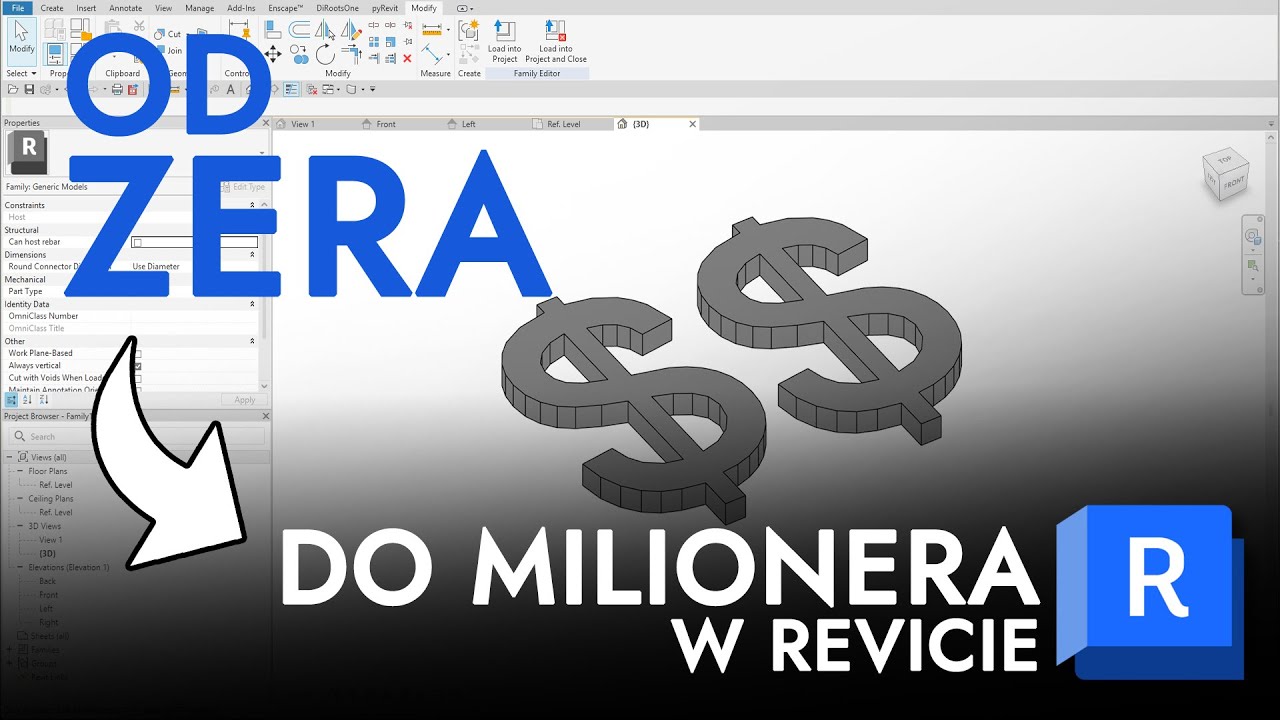Toggle the Can host rebar checkbox
Screen dimensions: 1280x720
point(137,242)
